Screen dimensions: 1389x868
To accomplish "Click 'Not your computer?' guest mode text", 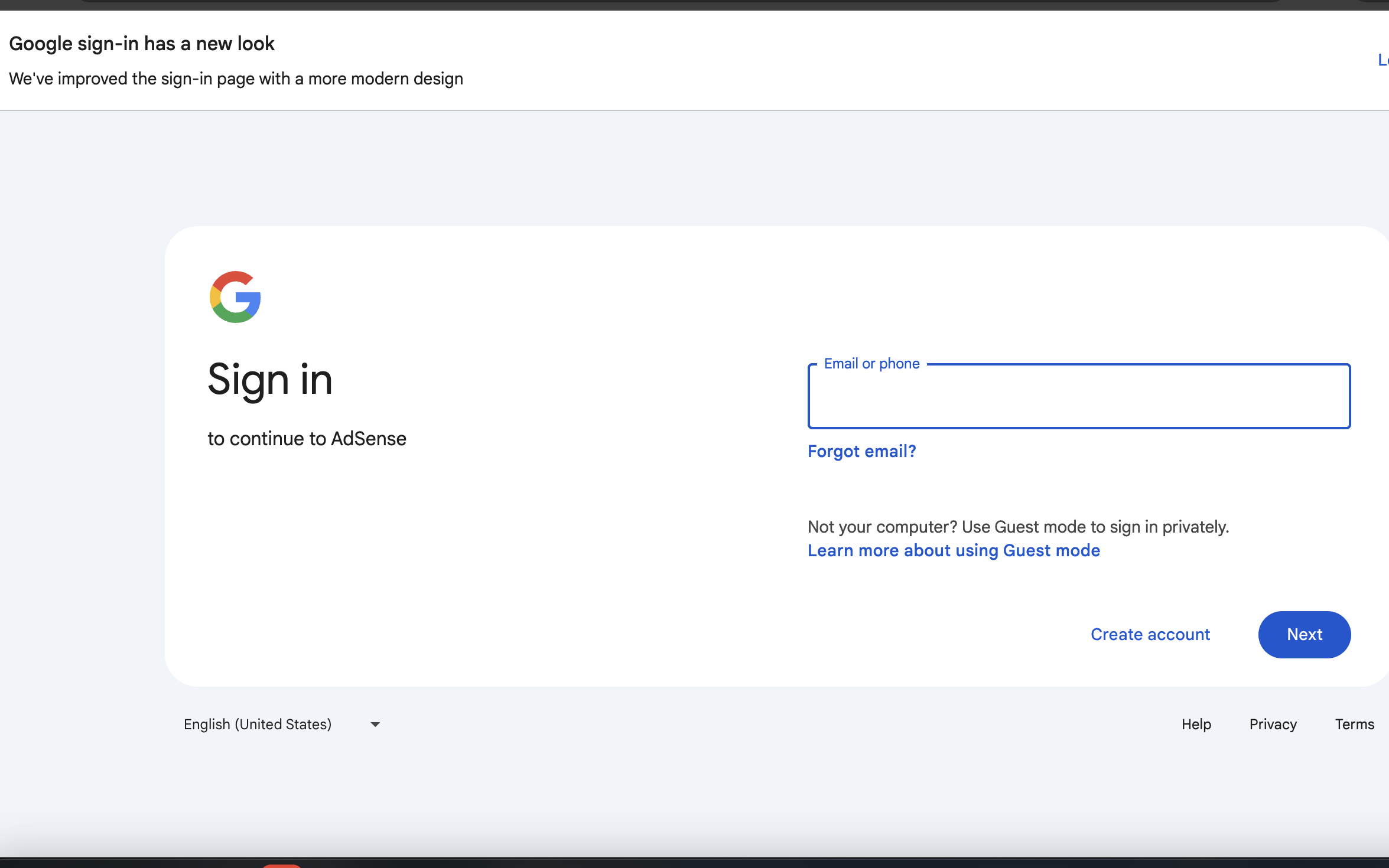I will (1018, 527).
